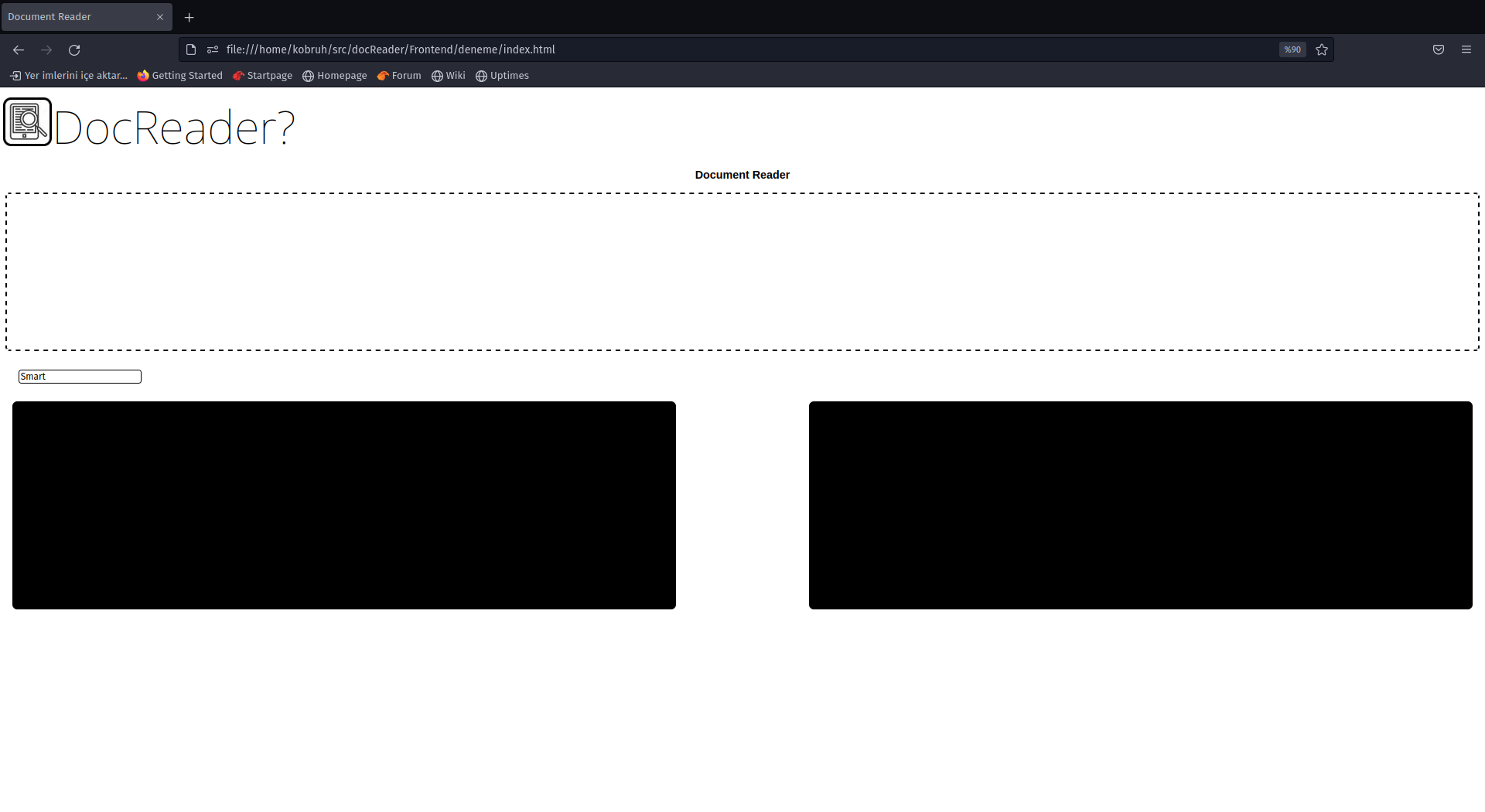Navigate back using the back arrow

[18, 49]
